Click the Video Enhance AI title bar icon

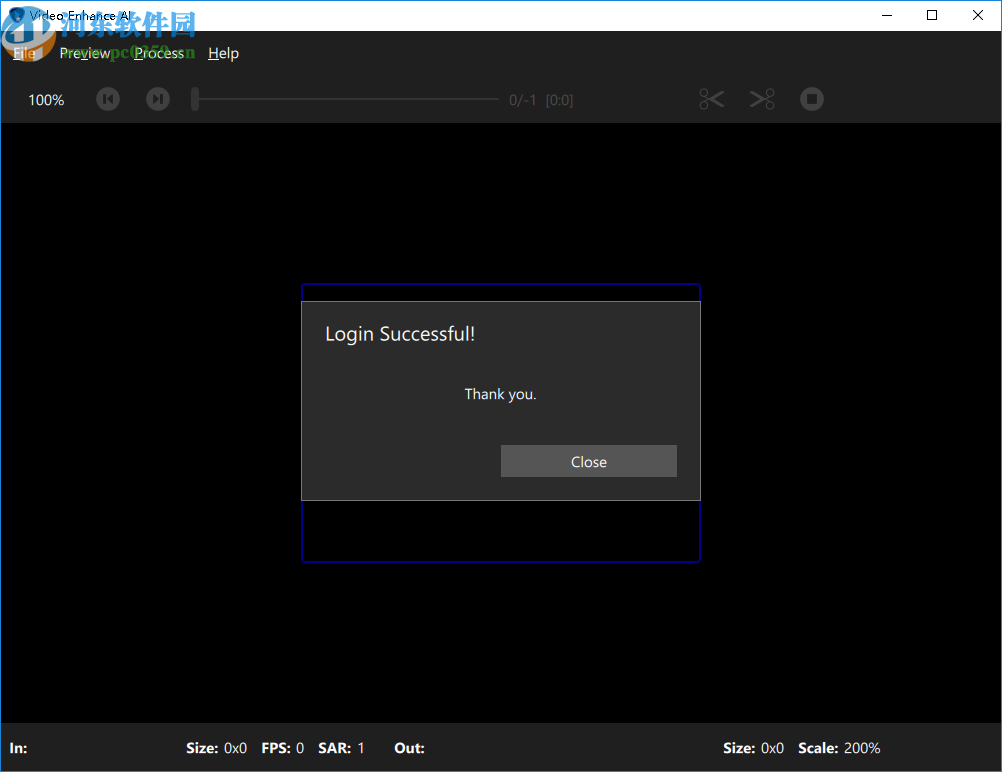15,16
